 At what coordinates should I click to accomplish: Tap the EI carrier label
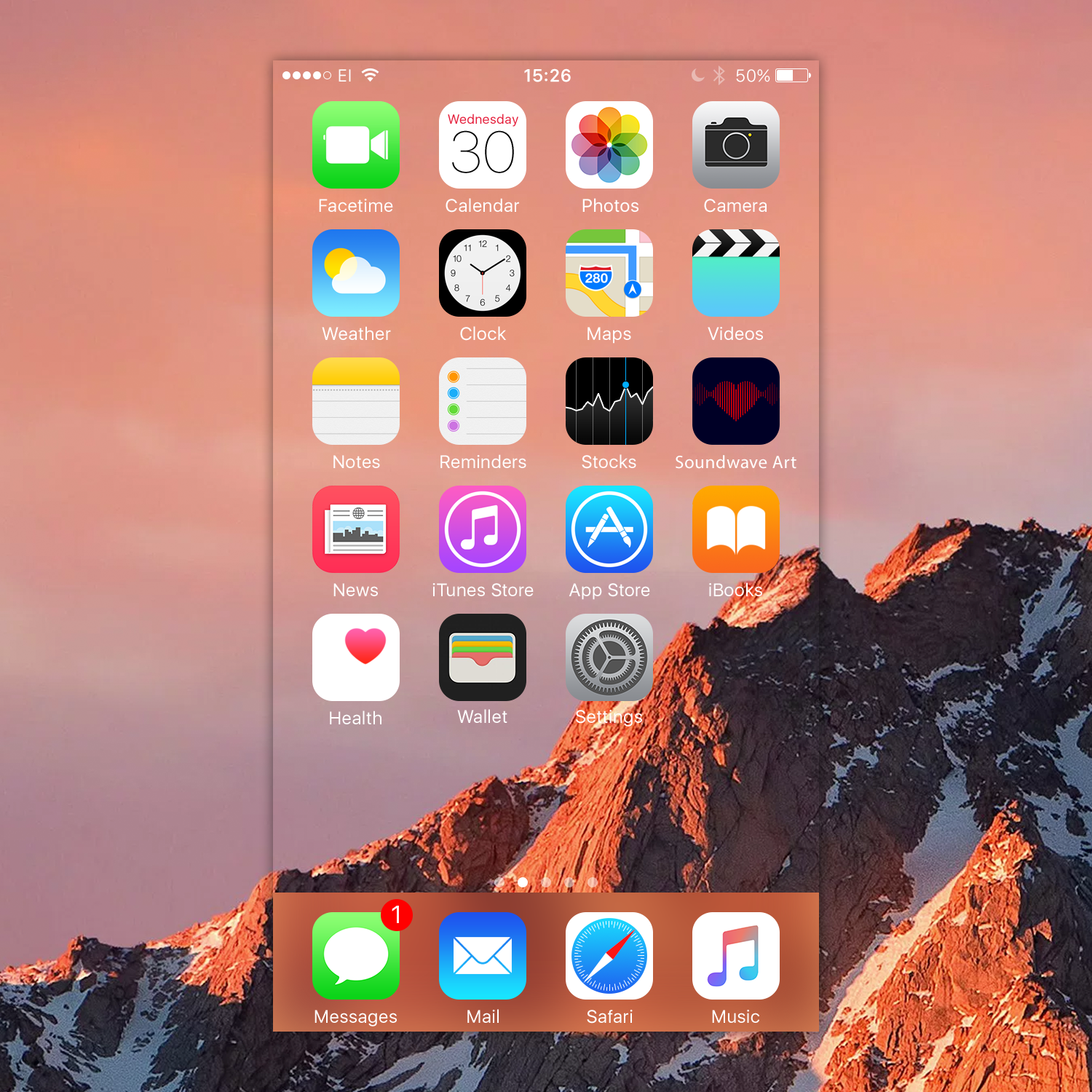[x=344, y=76]
